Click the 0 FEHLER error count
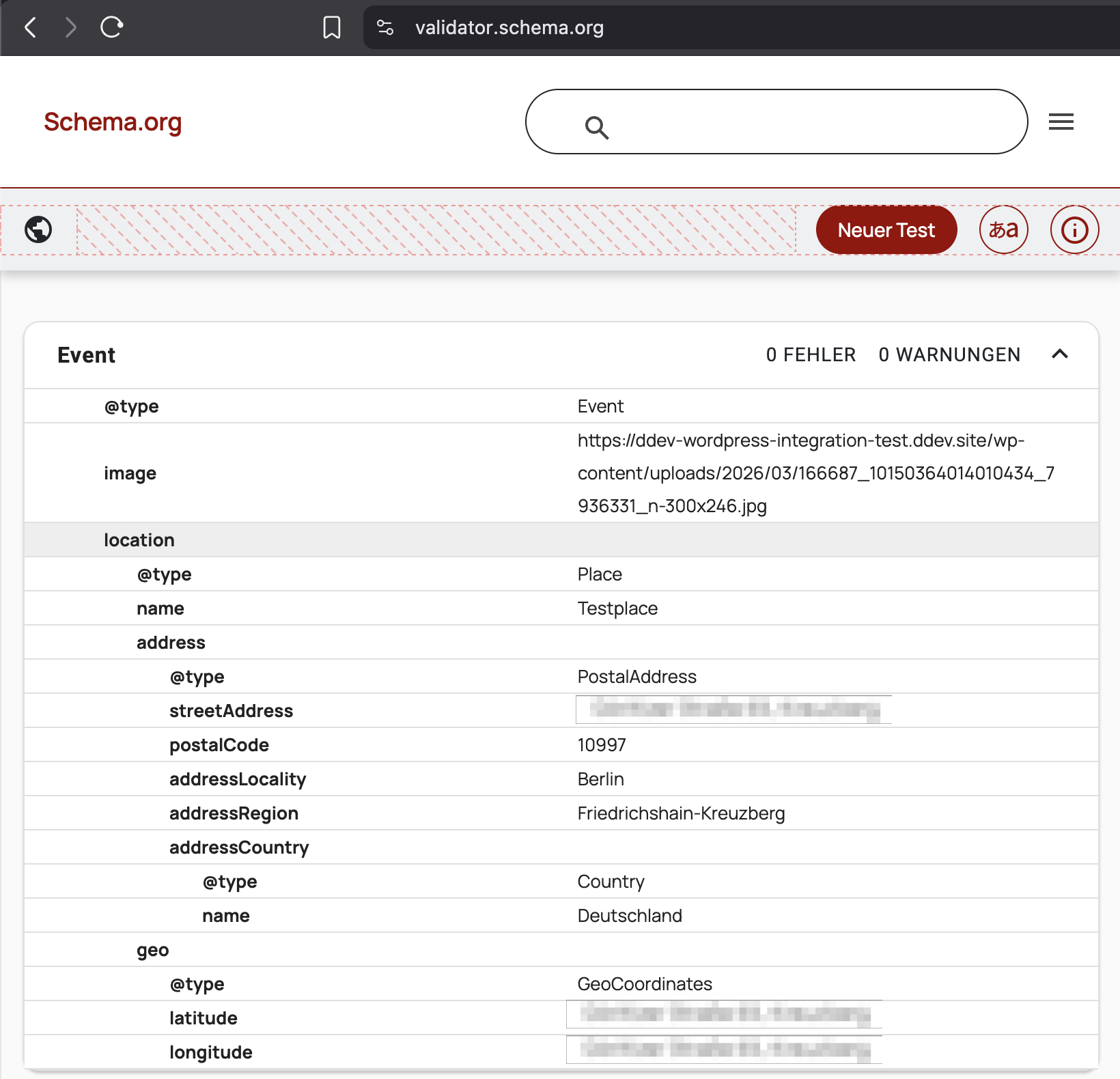 (811, 355)
